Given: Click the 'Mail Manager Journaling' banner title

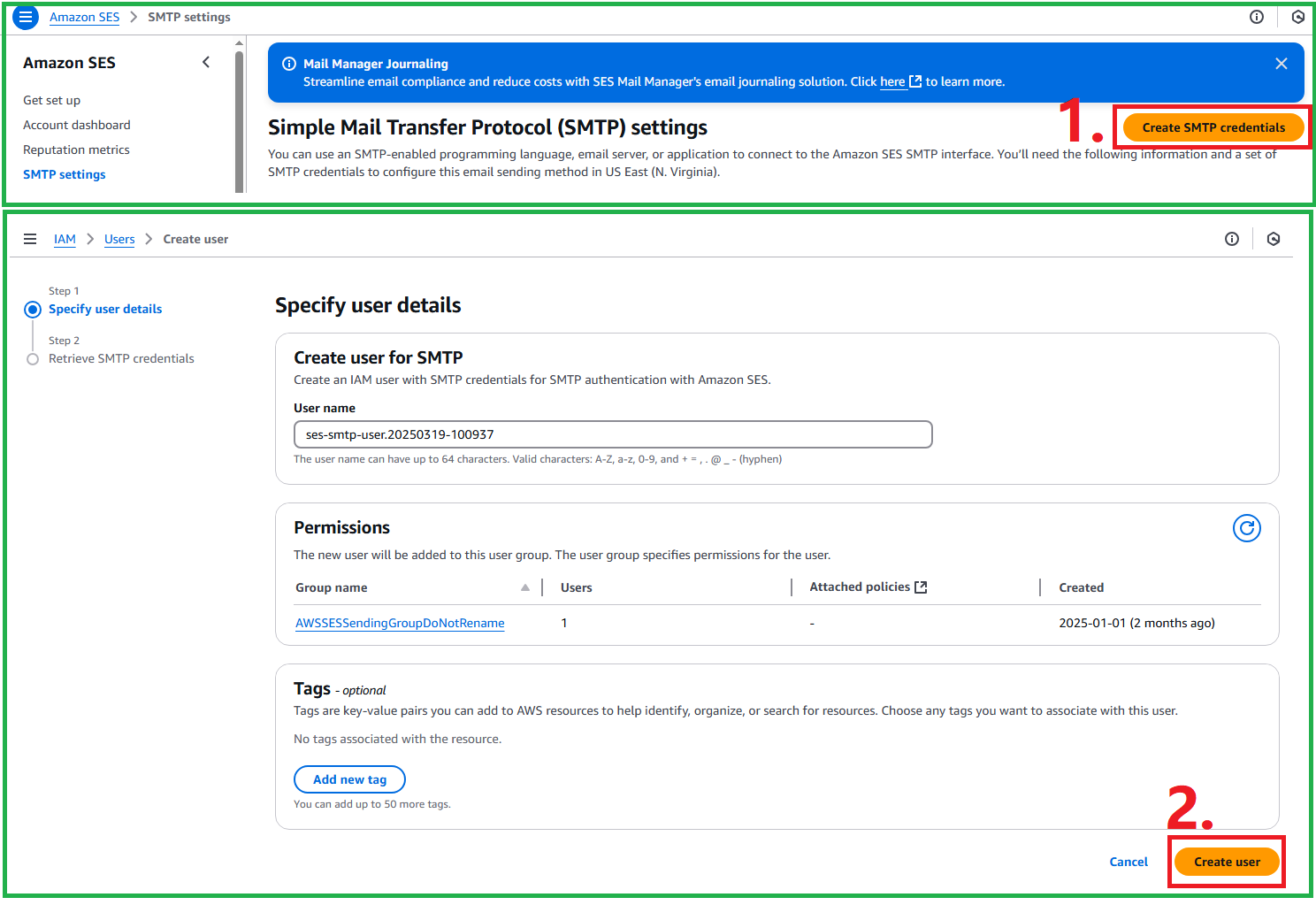Looking at the screenshot, I should pyautogui.click(x=376, y=64).
